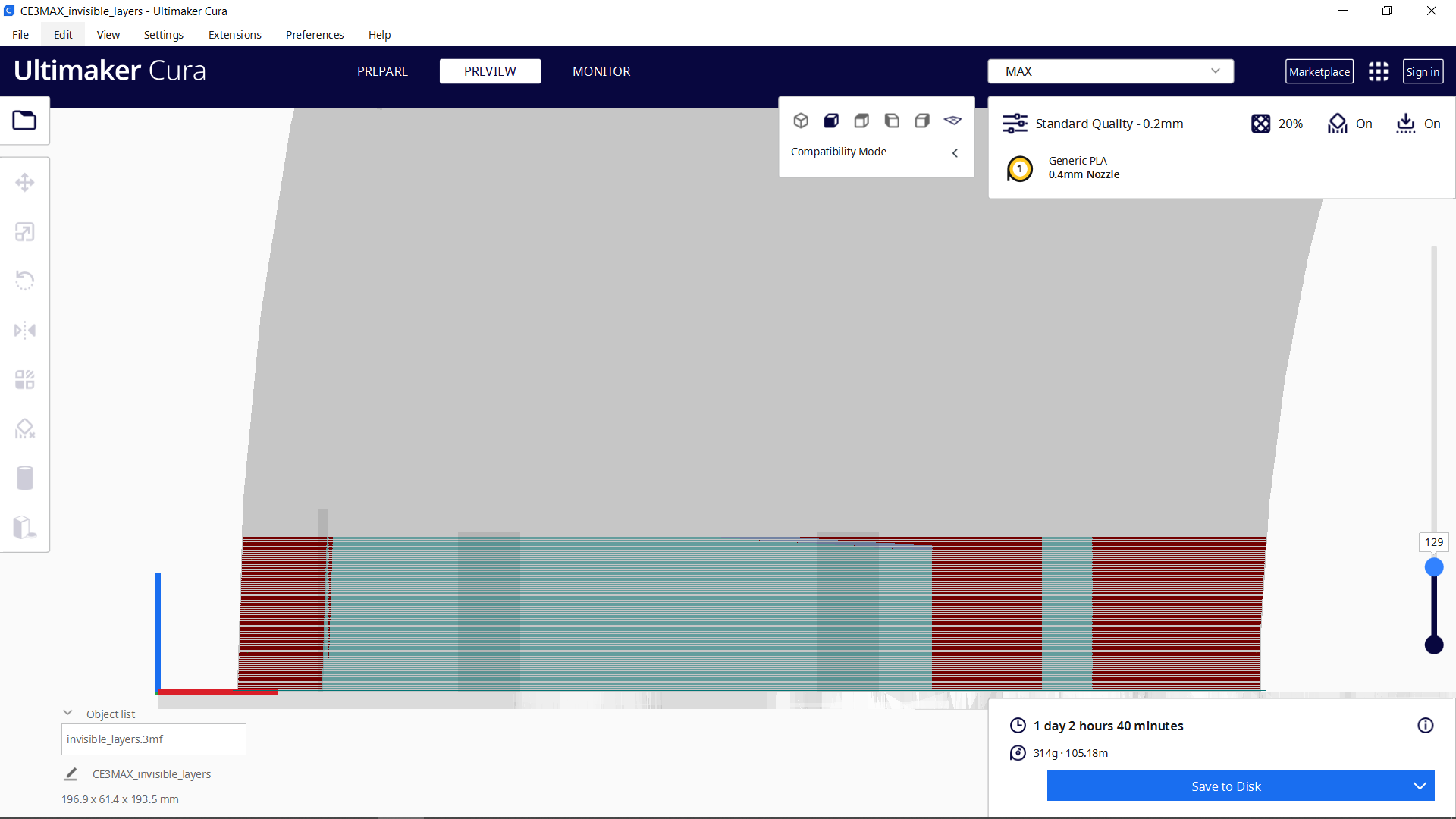Switch camera to 3D view

(801, 121)
